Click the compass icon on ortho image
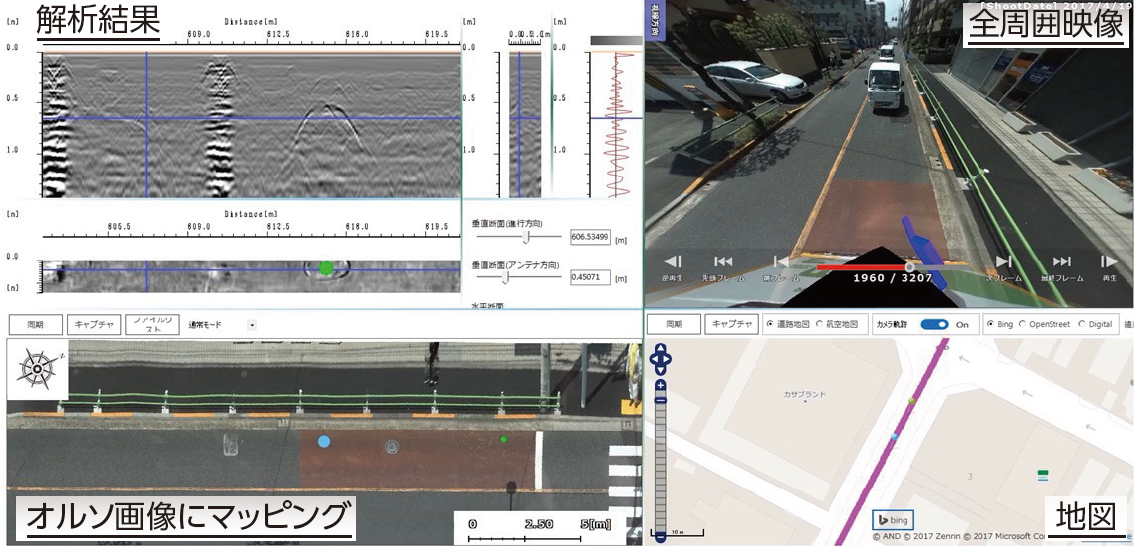 pos(37,370)
